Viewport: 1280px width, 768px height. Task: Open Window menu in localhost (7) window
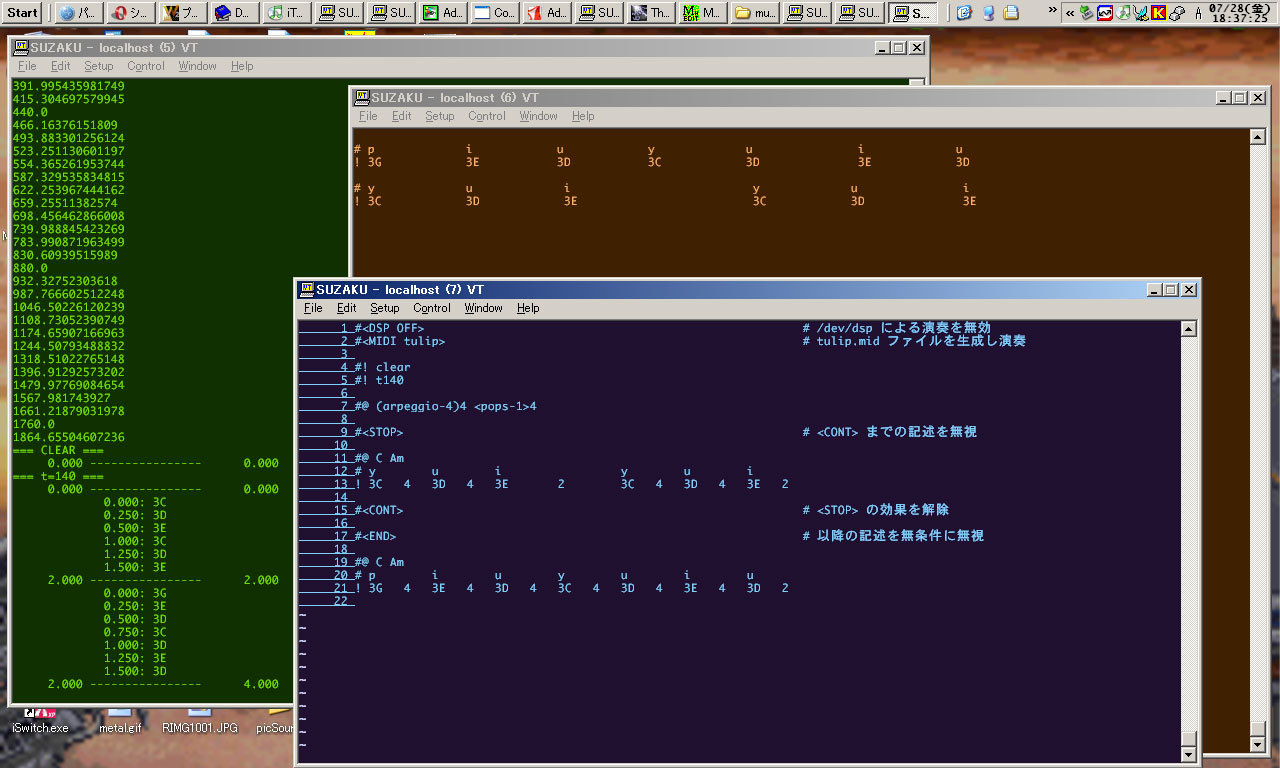[483, 308]
